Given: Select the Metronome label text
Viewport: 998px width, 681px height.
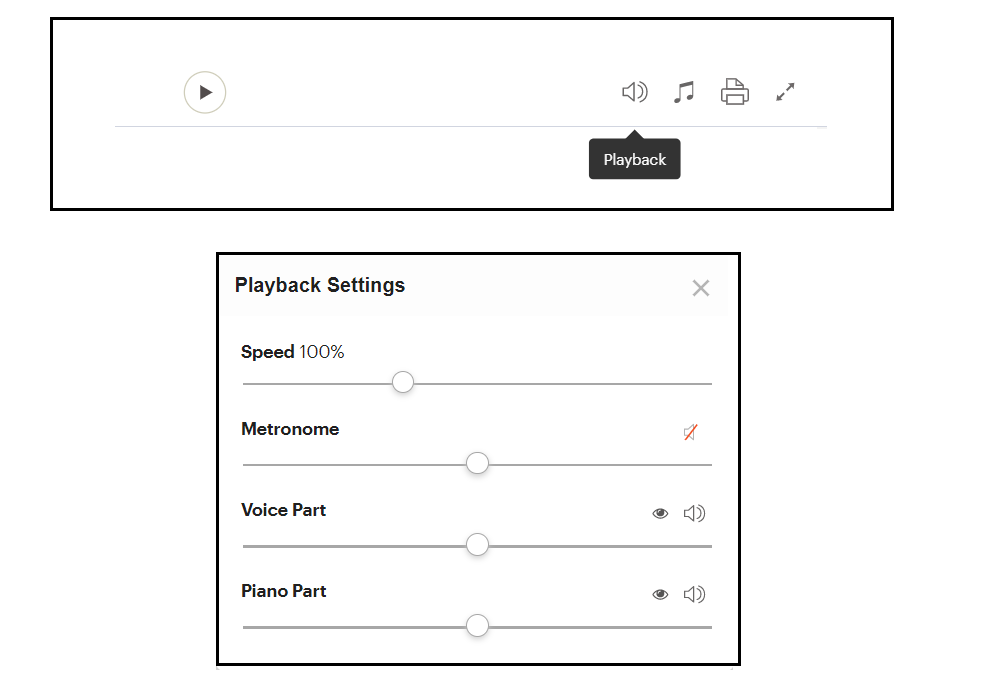Looking at the screenshot, I should (x=290, y=429).
